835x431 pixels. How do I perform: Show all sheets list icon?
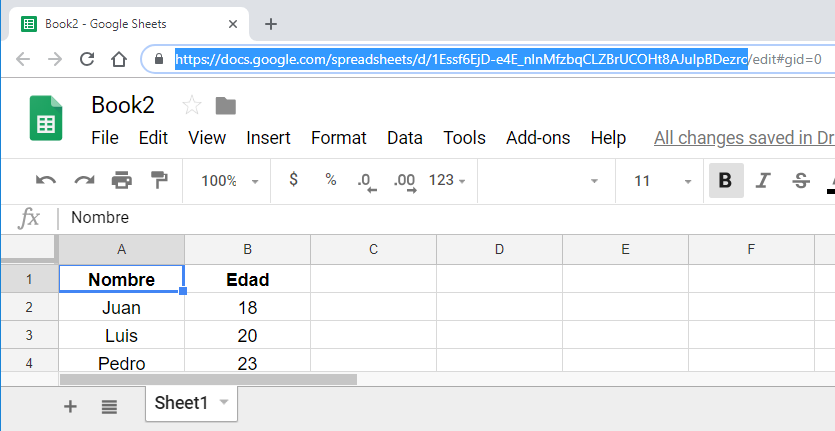point(109,406)
